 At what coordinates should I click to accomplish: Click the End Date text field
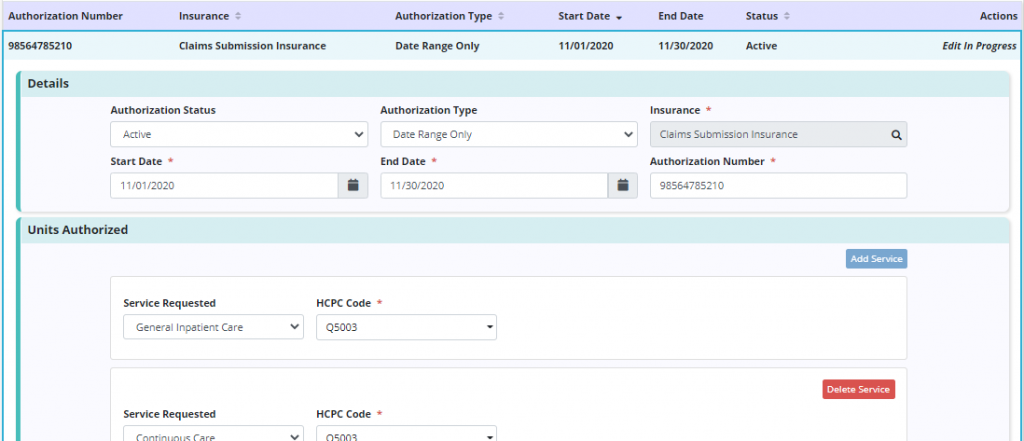point(494,186)
